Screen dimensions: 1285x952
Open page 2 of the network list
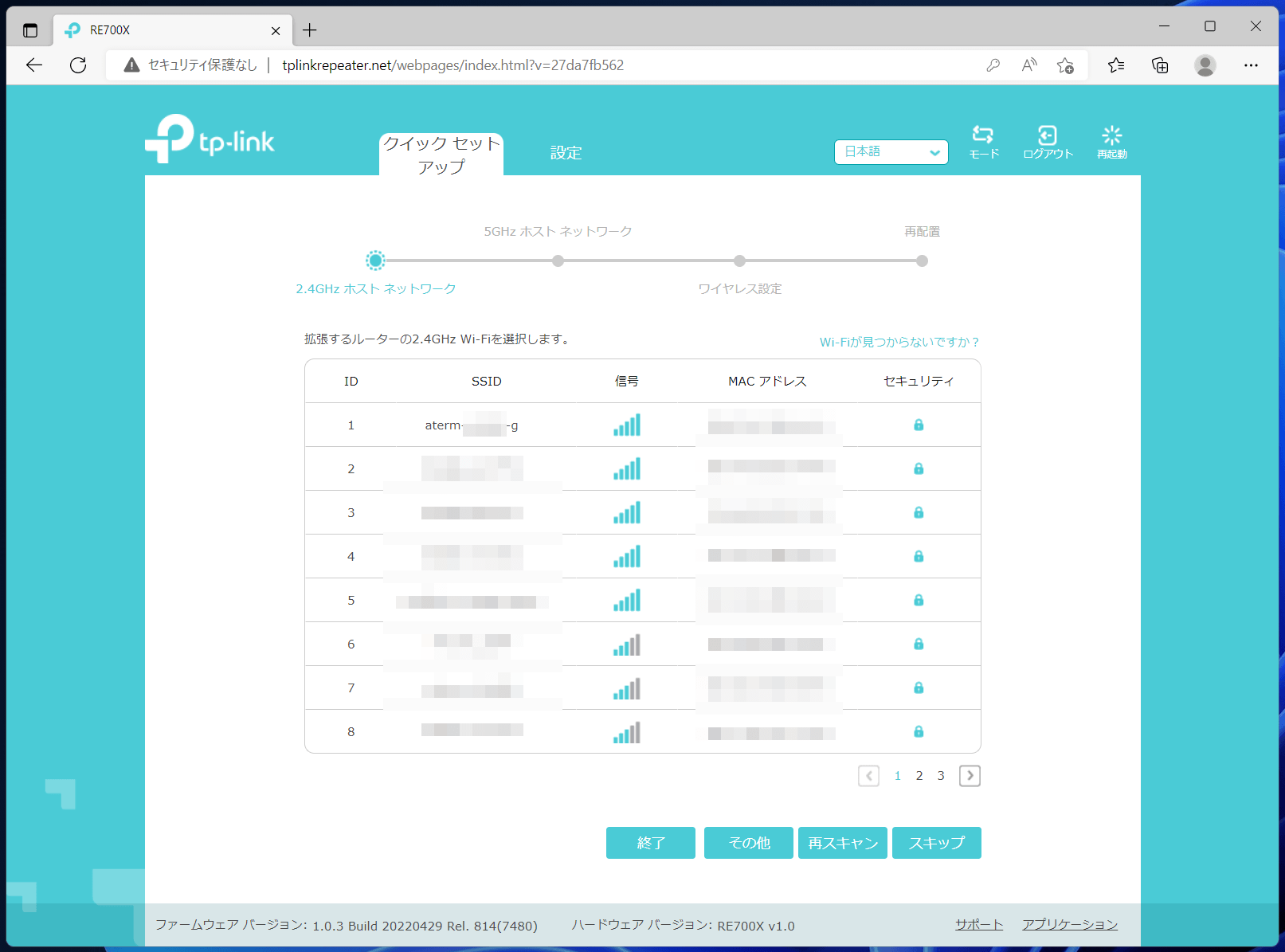919,775
